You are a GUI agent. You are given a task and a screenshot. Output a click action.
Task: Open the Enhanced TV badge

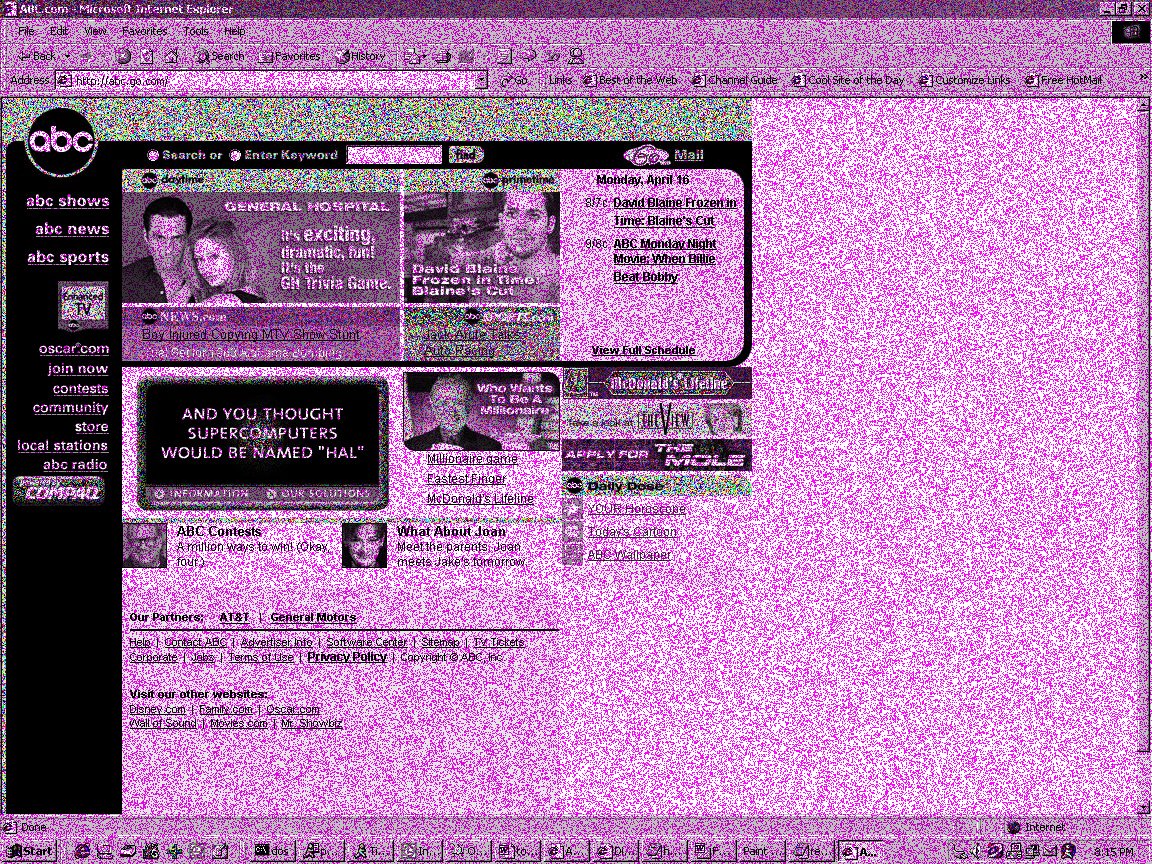(x=83, y=306)
